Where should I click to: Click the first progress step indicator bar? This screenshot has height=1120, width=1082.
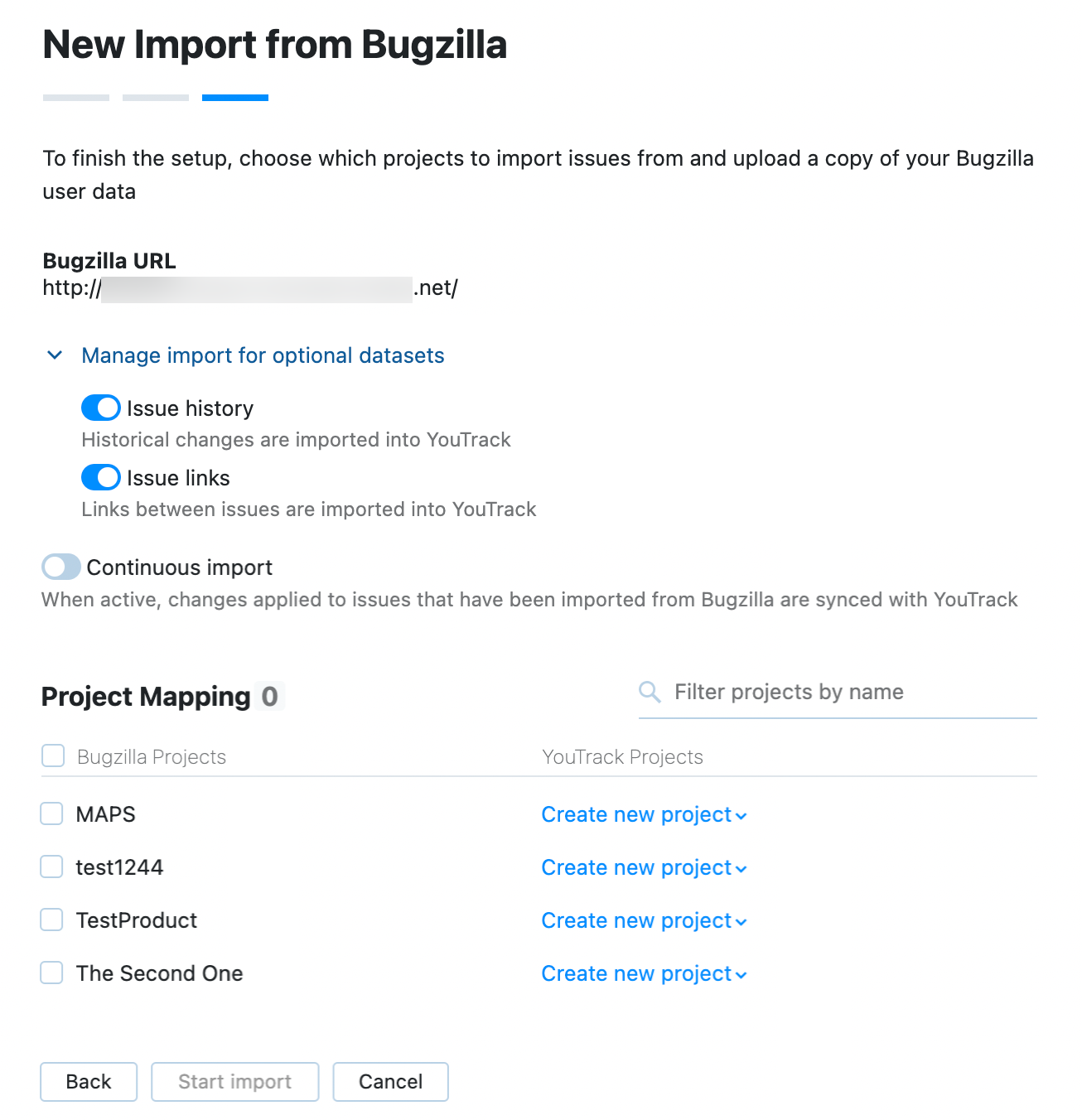tap(75, 97)
